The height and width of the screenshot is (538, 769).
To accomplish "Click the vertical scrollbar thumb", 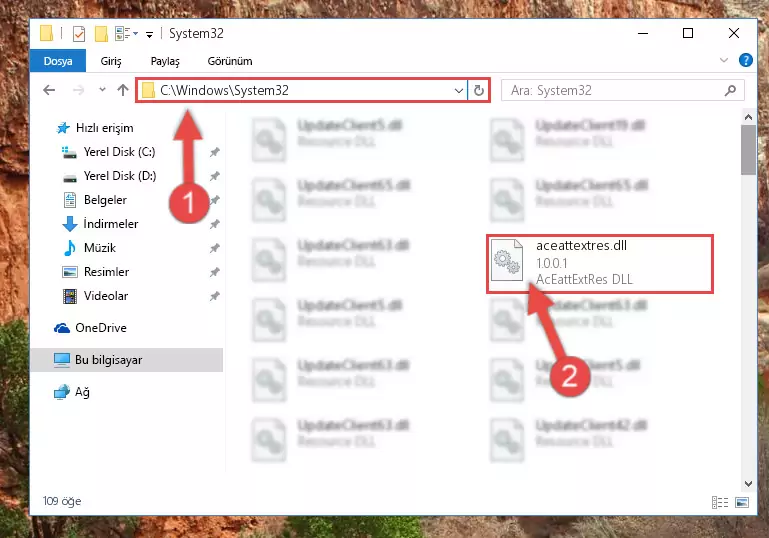I will pyautogui.click(x=748, y=150).
